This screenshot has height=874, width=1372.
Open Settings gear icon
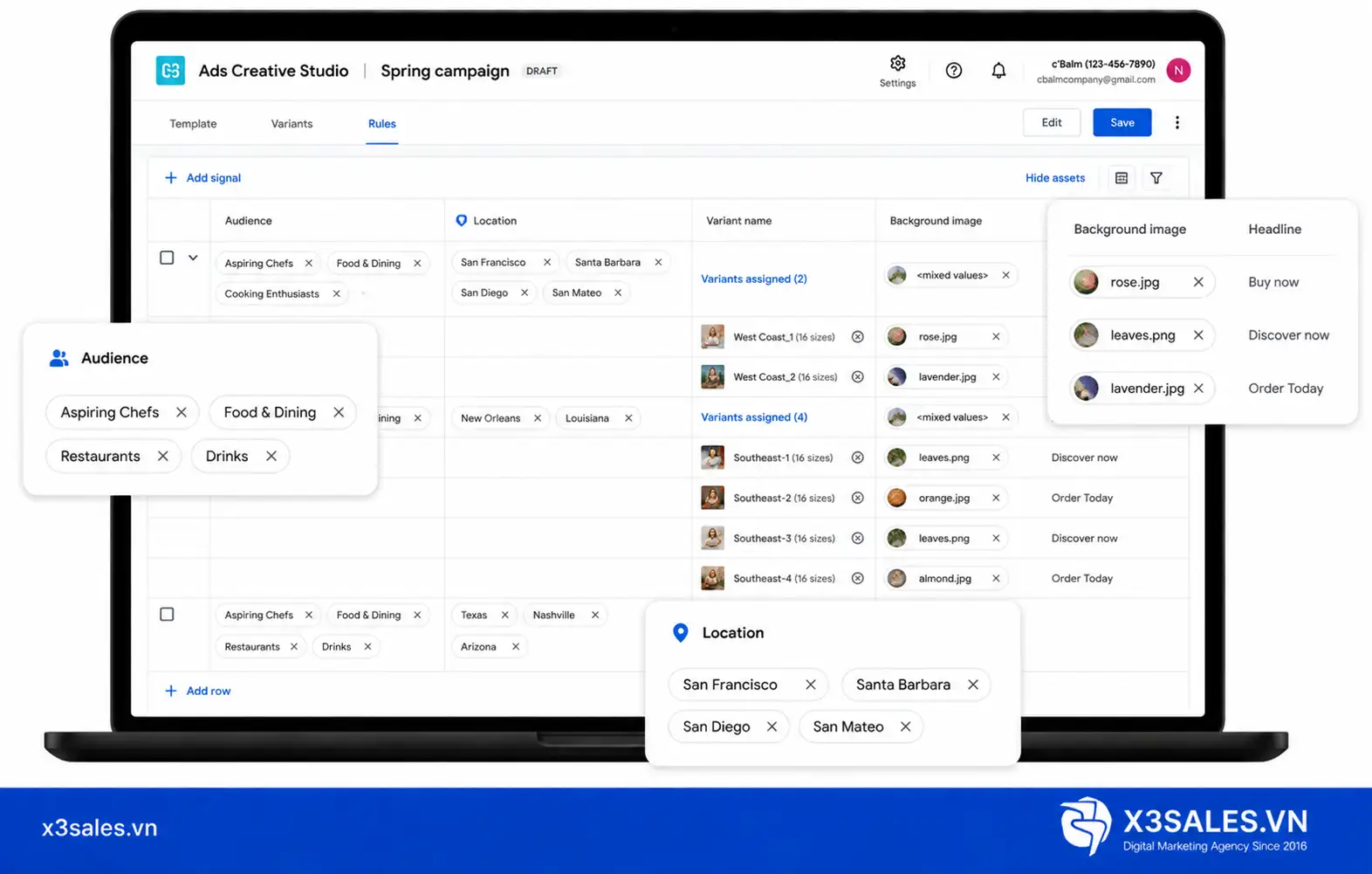pyautogui.click(x=897, y=64)
